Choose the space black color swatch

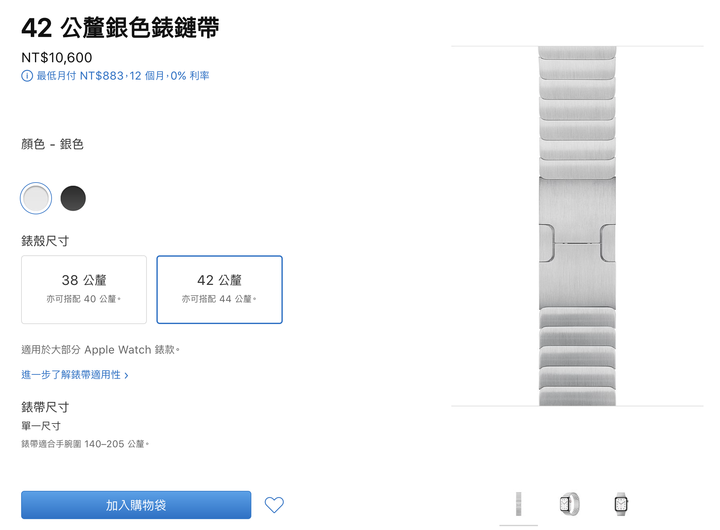pos(73,198)
